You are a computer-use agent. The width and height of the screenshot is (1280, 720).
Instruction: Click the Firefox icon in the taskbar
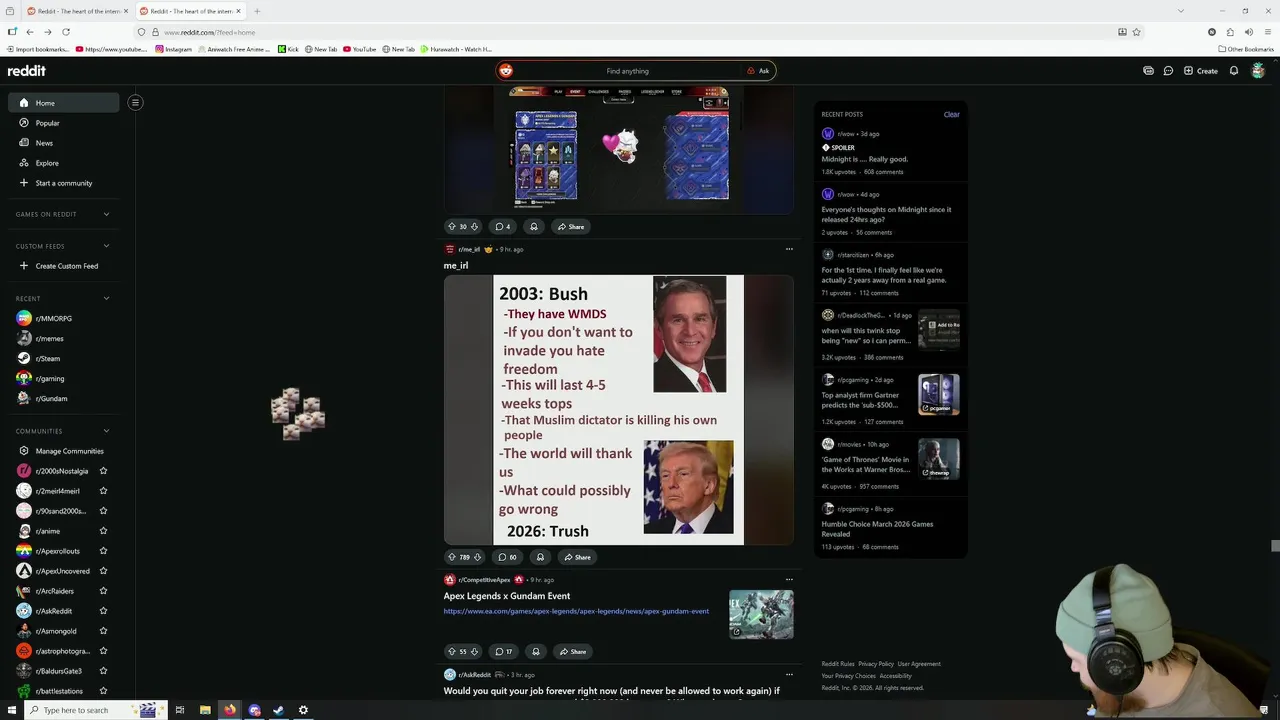pos(230,710)
